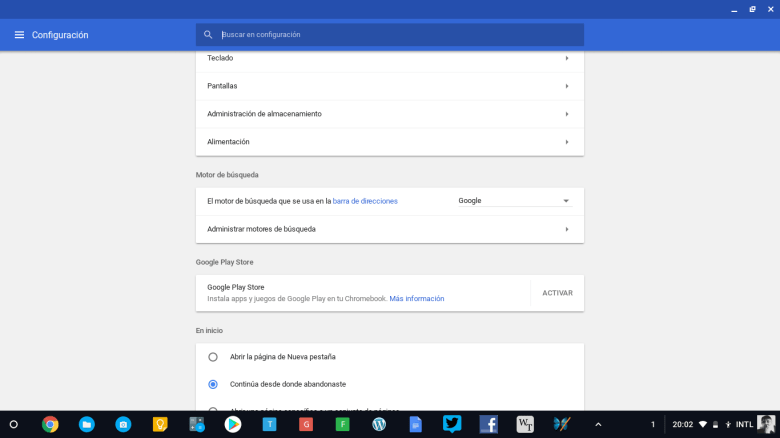Open the WordPress shelf icon
The image size is (780, 438).
(379, 425)
